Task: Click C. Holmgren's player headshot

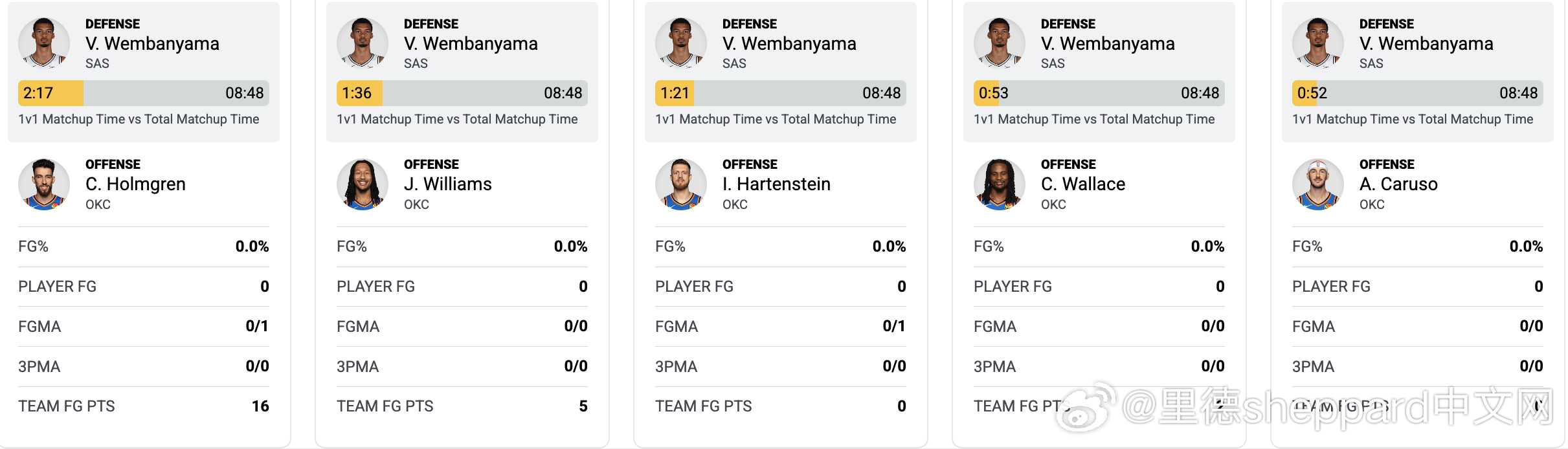Action: (44, 184)
